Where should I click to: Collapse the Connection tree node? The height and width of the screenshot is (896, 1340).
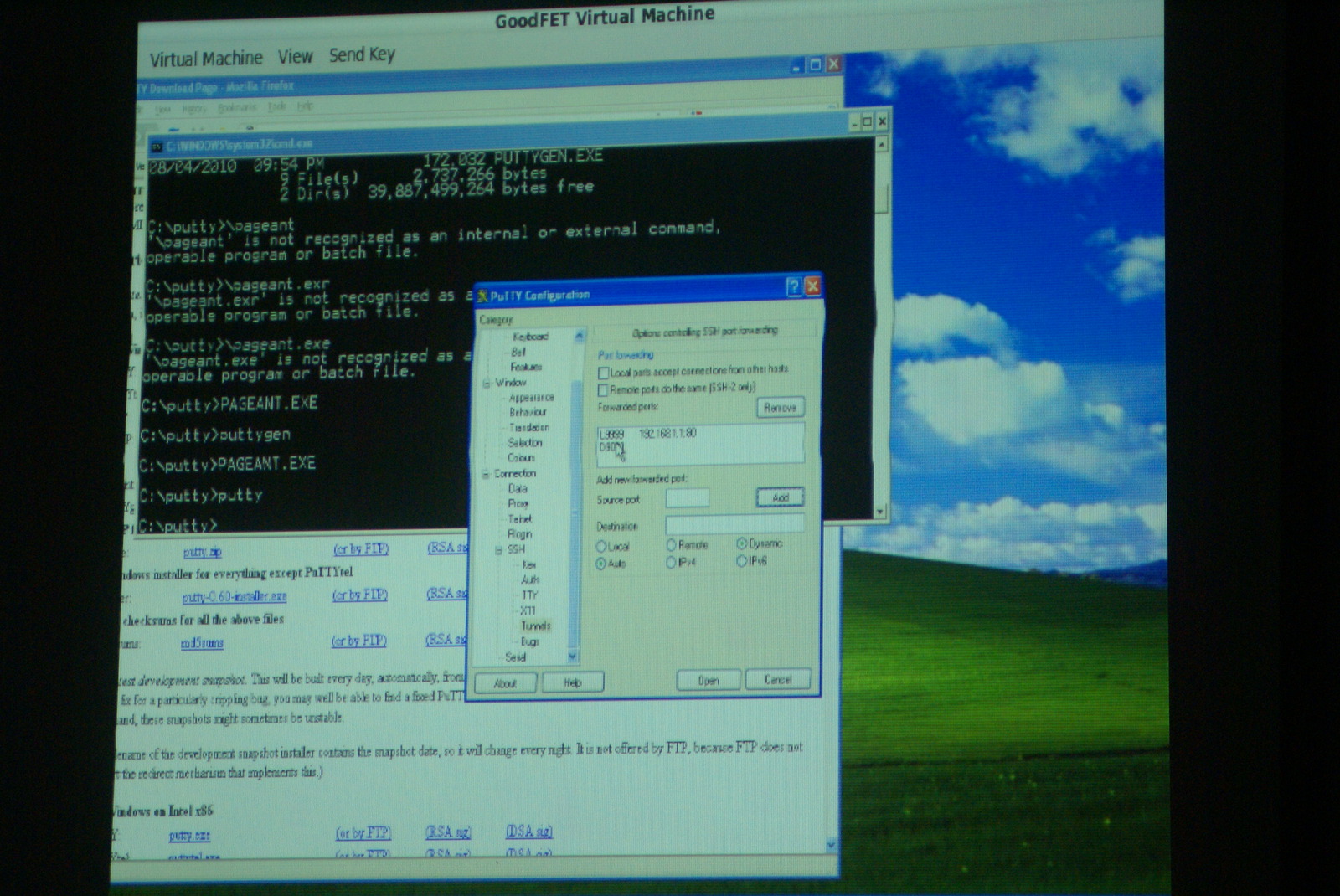tap(485, 475)
